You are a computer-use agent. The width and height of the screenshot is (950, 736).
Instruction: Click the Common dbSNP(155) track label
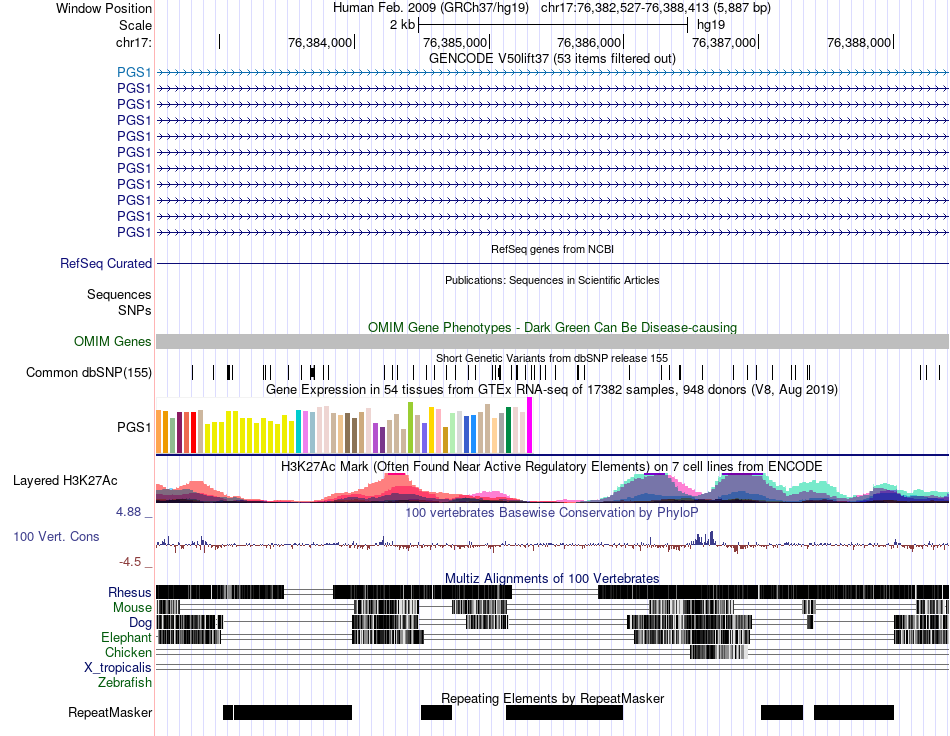point(88,373)
